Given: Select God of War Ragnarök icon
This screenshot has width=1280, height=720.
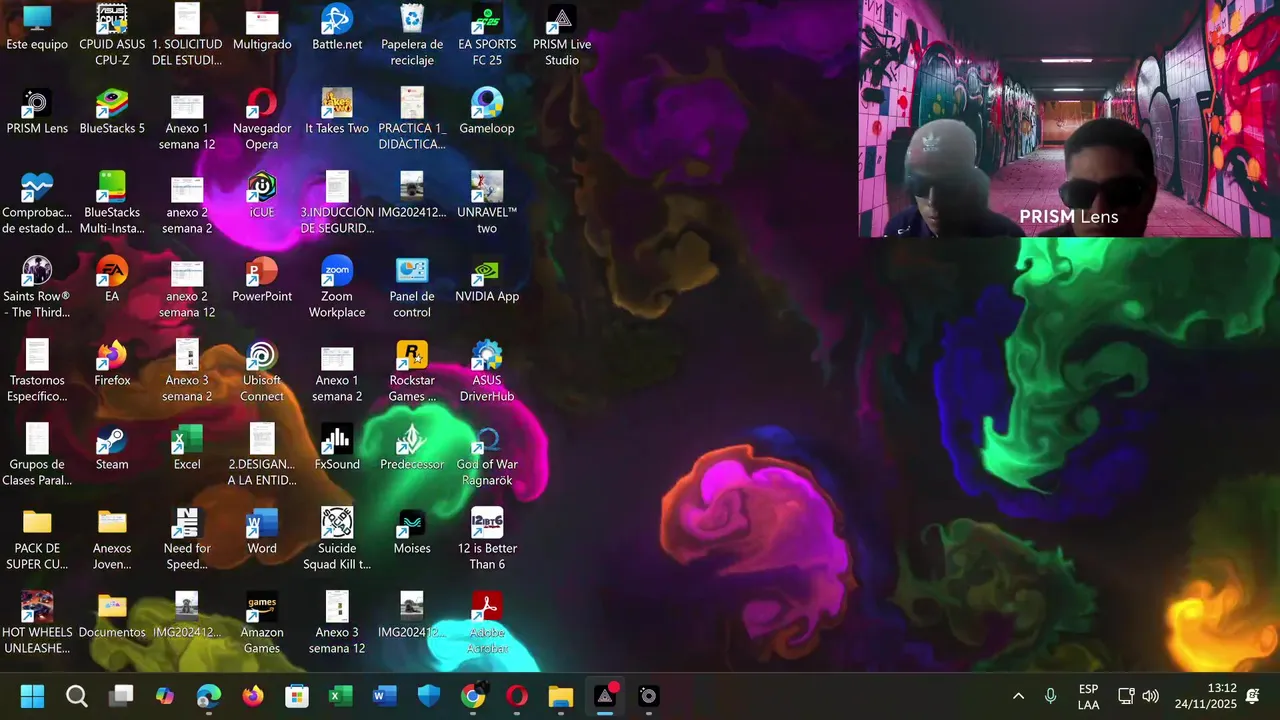Looking at the screenshot, I should pos(487,455).
